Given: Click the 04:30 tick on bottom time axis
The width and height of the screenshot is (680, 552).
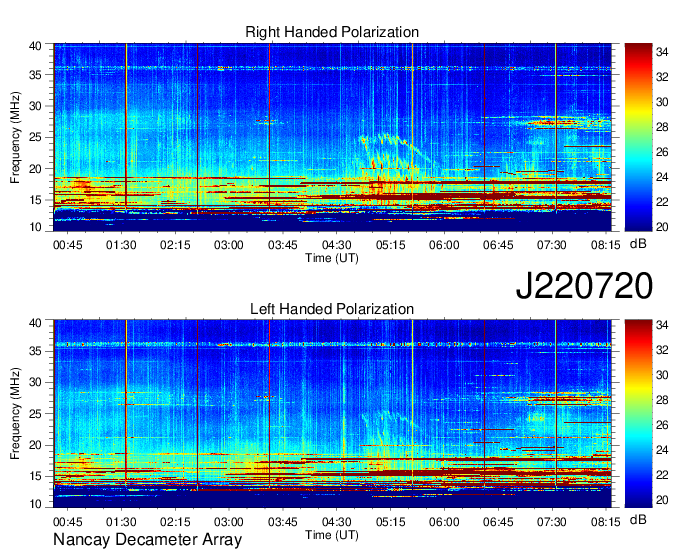Looking at the screenshot, I should pos(337,522).
